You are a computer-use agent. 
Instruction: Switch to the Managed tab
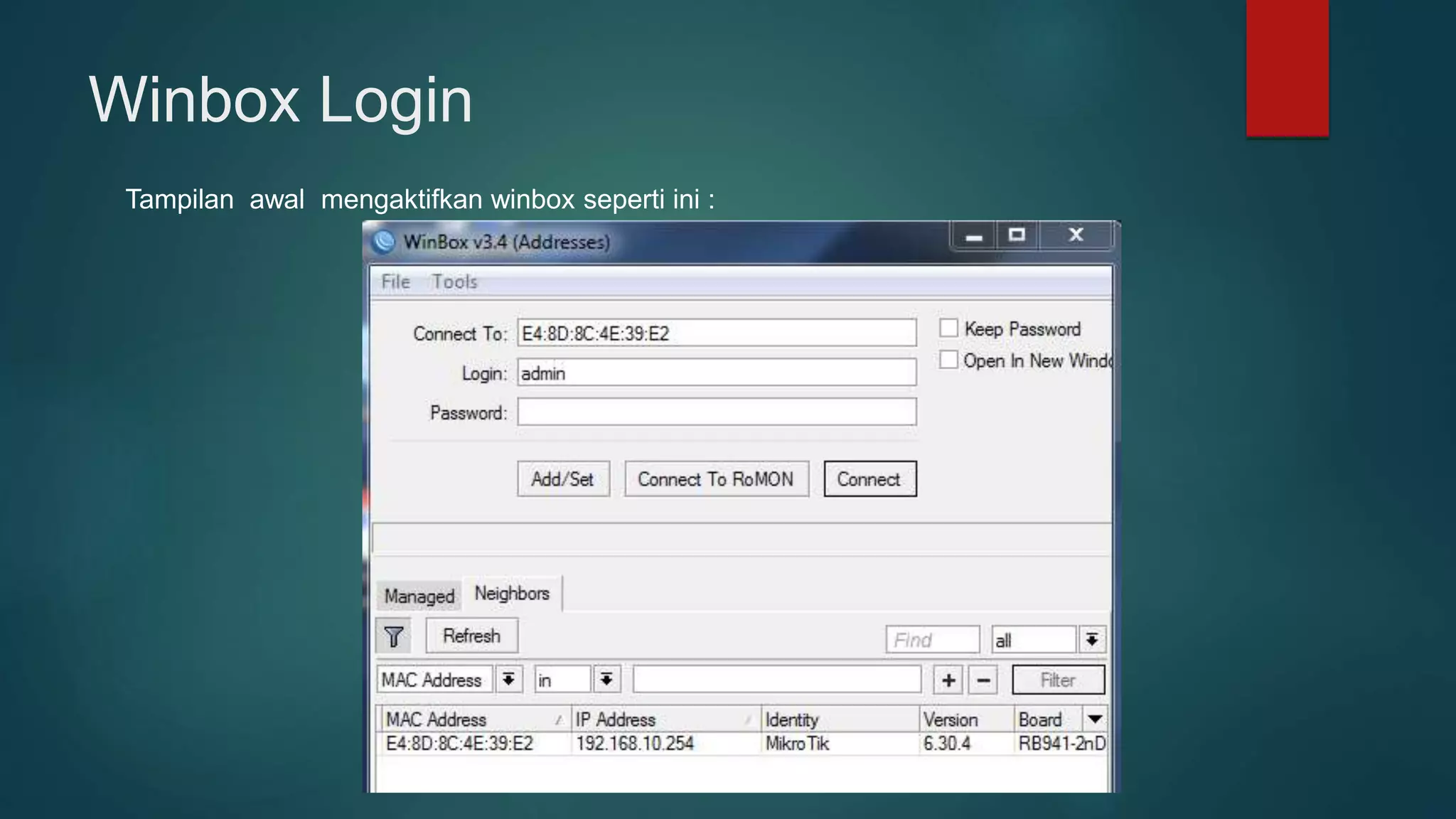419,596
